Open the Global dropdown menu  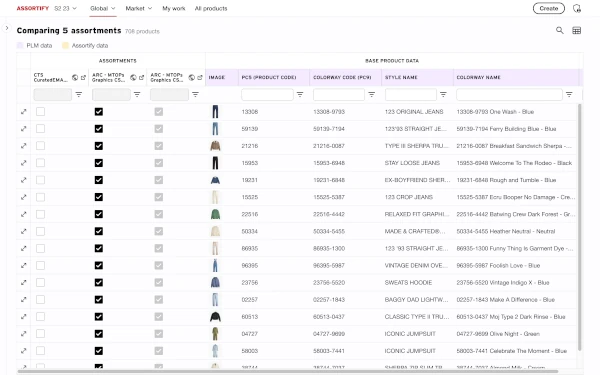[x=103, y=8]
